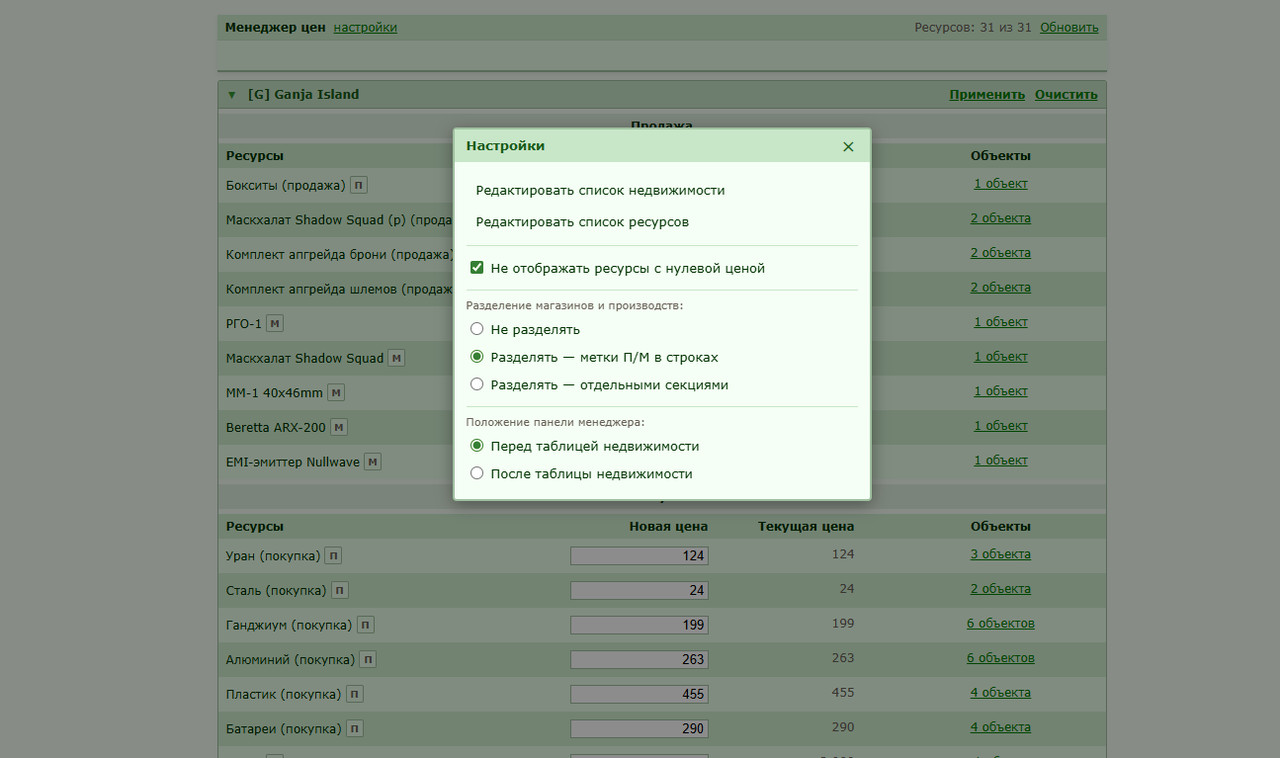
Task: Click the Обновить link at top right
Action: coord(1069,27)
